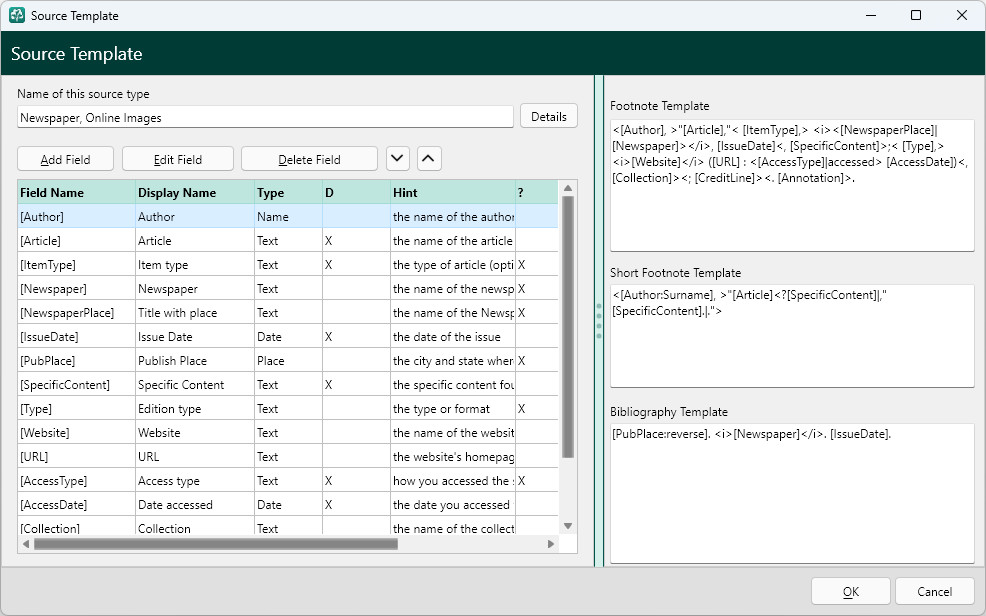Cancel the Source Template dialog
This screenshot has width=986, height=616.
pyautogui.click(x=934, y=591)
